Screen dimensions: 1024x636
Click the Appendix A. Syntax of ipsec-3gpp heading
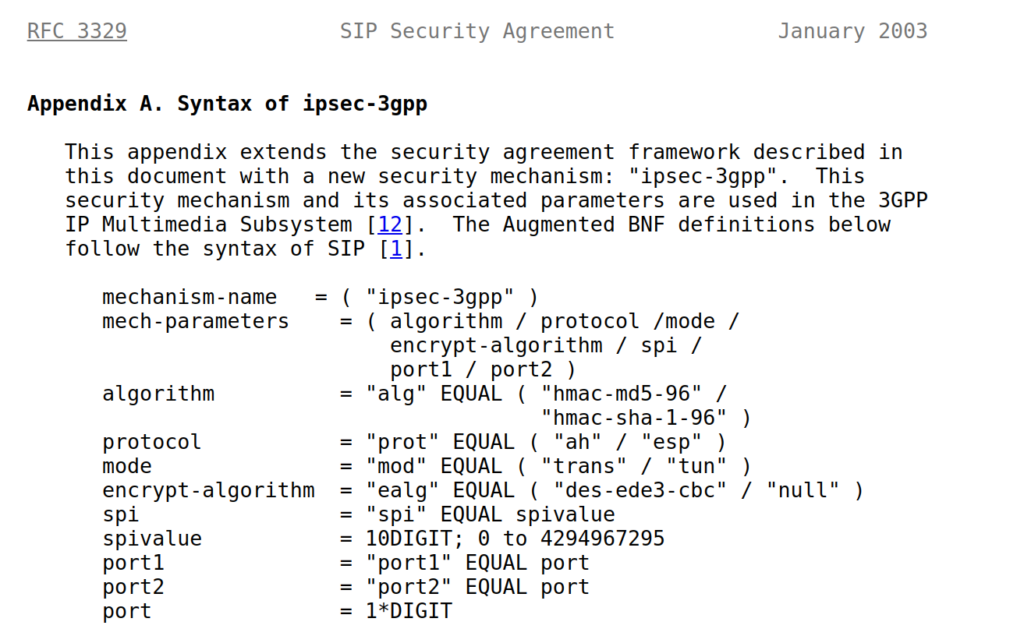[x=227, y=104]
